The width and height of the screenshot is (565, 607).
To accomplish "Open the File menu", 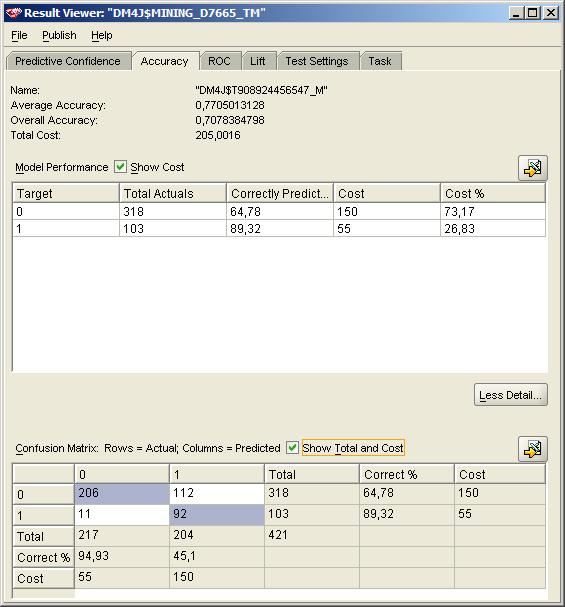I will pos(19,35).
